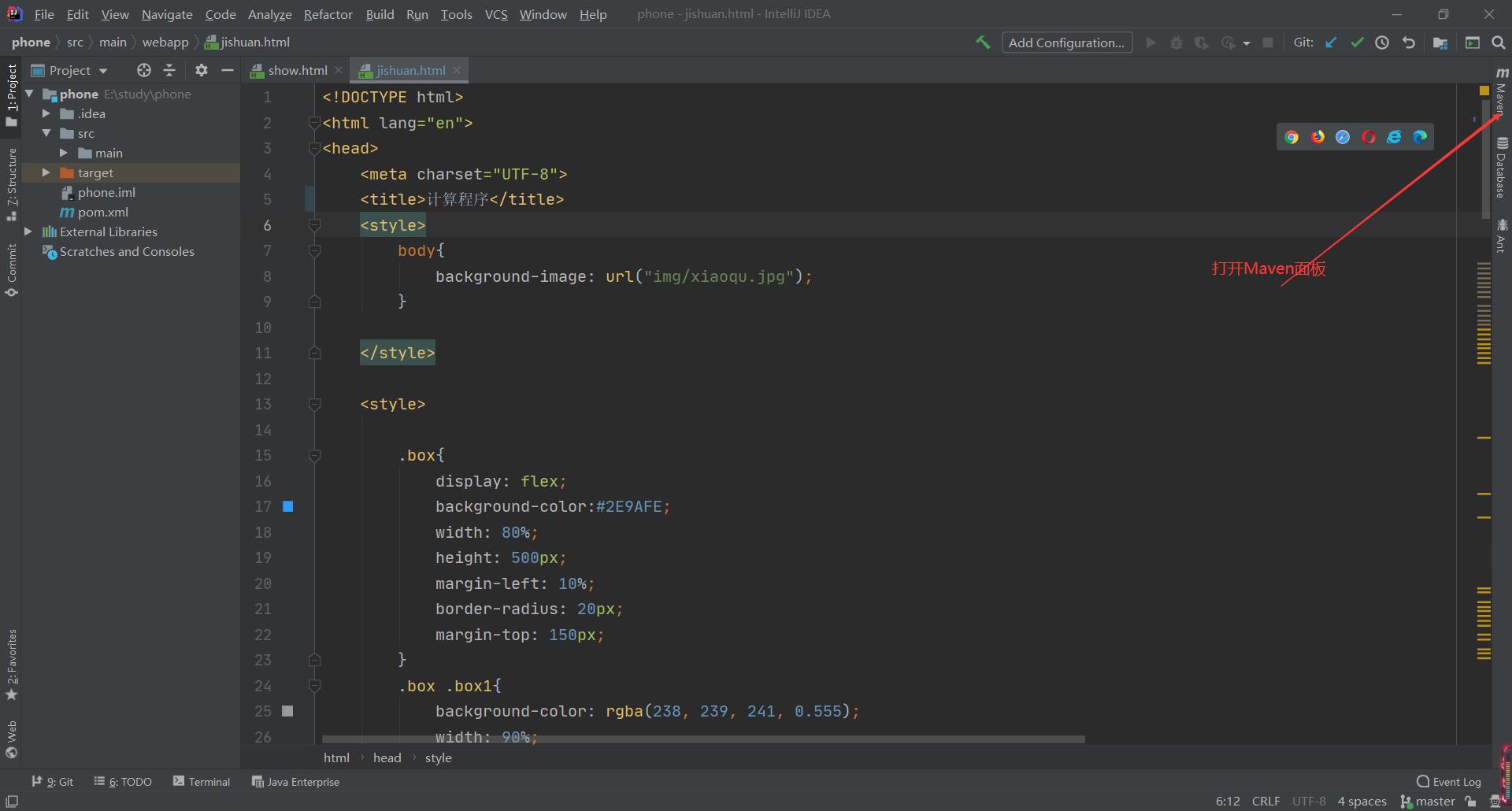Toggle the 6: TODO tool window
This screenshot has height=811, width=1512.
click(123, 782)
